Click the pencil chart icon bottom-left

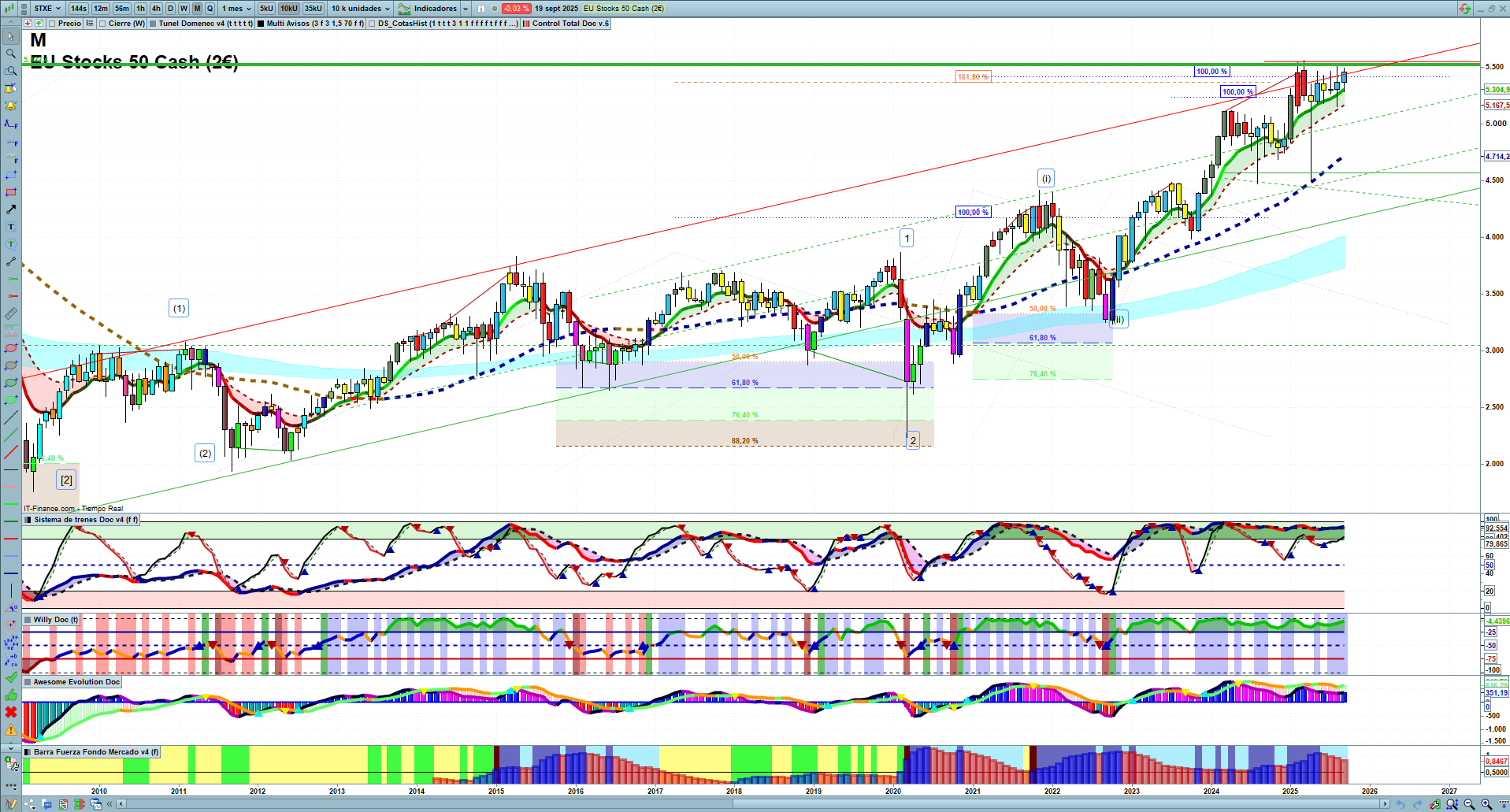pyautogui.click(x=11, y=804)
